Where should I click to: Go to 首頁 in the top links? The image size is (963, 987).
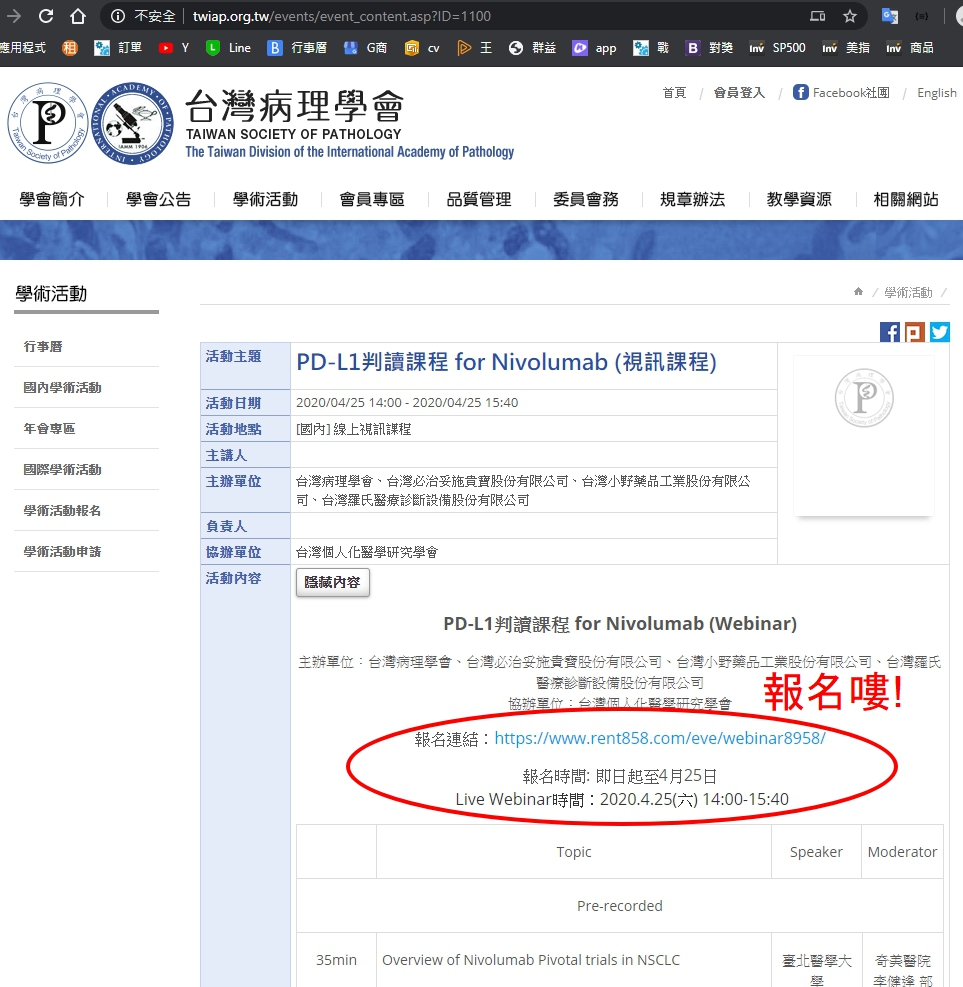675,93
